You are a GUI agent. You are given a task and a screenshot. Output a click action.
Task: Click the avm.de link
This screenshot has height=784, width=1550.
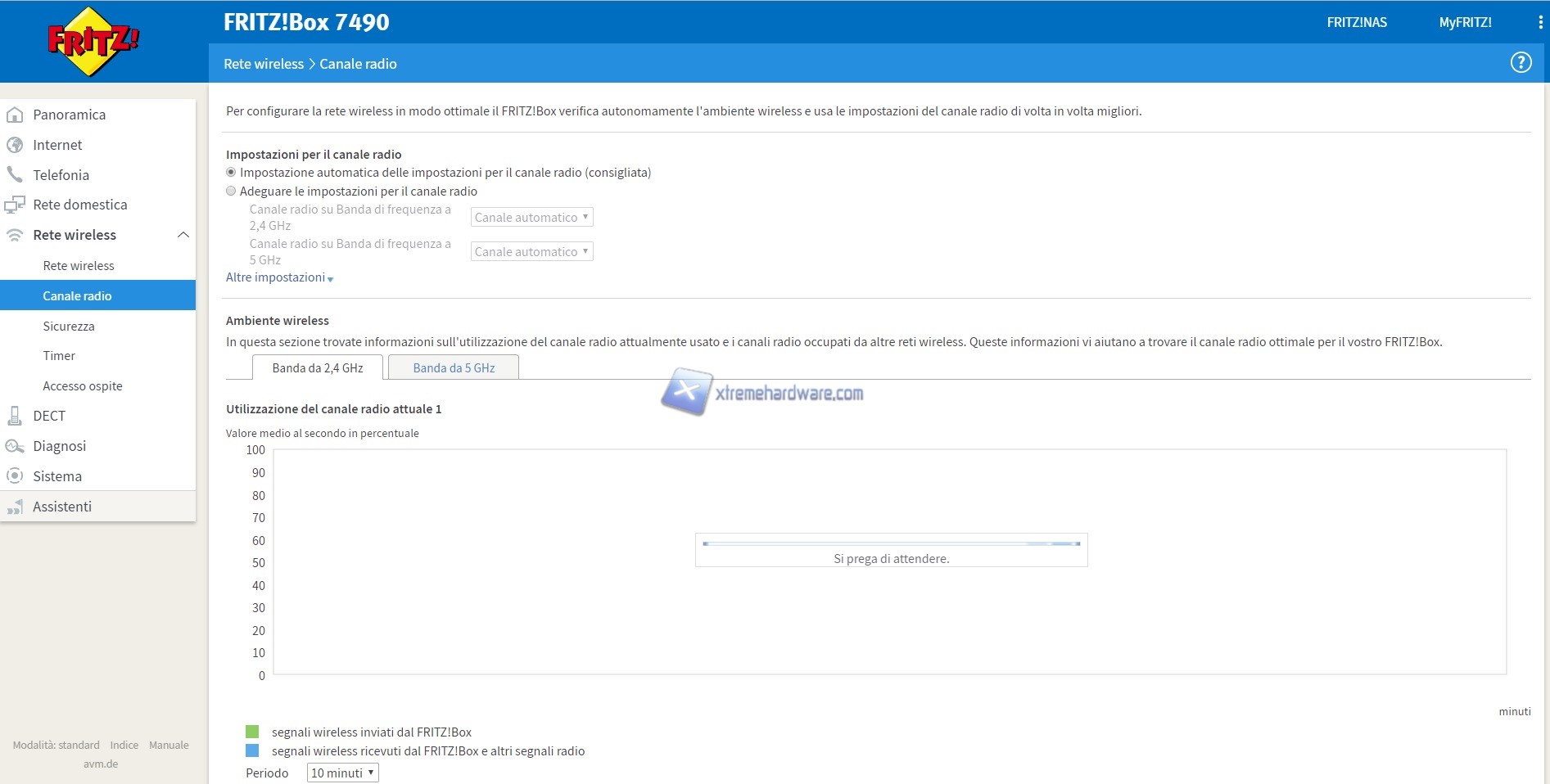coord(101,764)
